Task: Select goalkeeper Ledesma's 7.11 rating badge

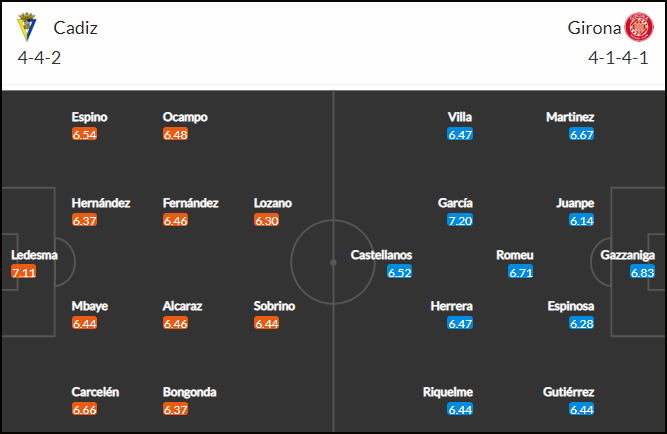Action: pyautogui.click(x=24, y=272)
